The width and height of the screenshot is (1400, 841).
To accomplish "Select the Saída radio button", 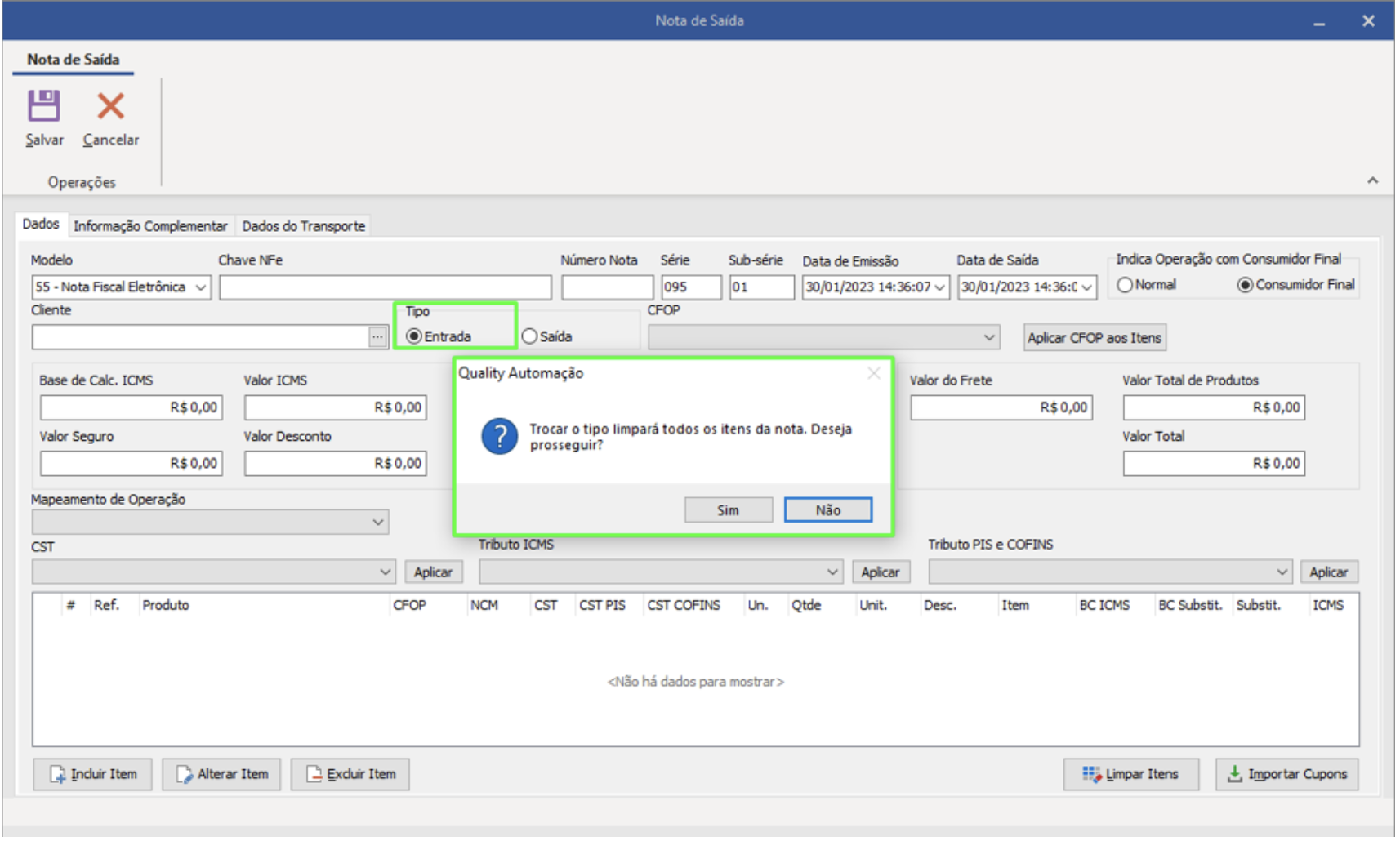I will (x=530, y=337).
